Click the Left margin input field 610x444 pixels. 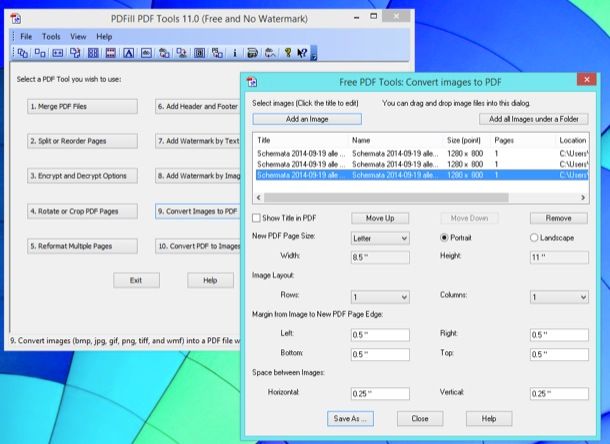pos(380,335)
